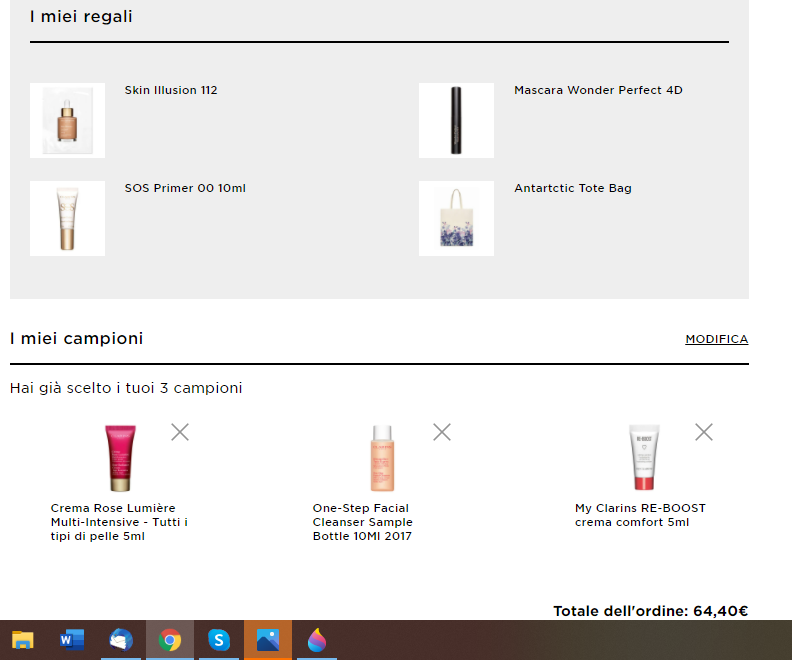This screenshot has width=792, height=660.
Task: Click the One-Step Facial Cleanser bottle image
Action: click(382, 458)
